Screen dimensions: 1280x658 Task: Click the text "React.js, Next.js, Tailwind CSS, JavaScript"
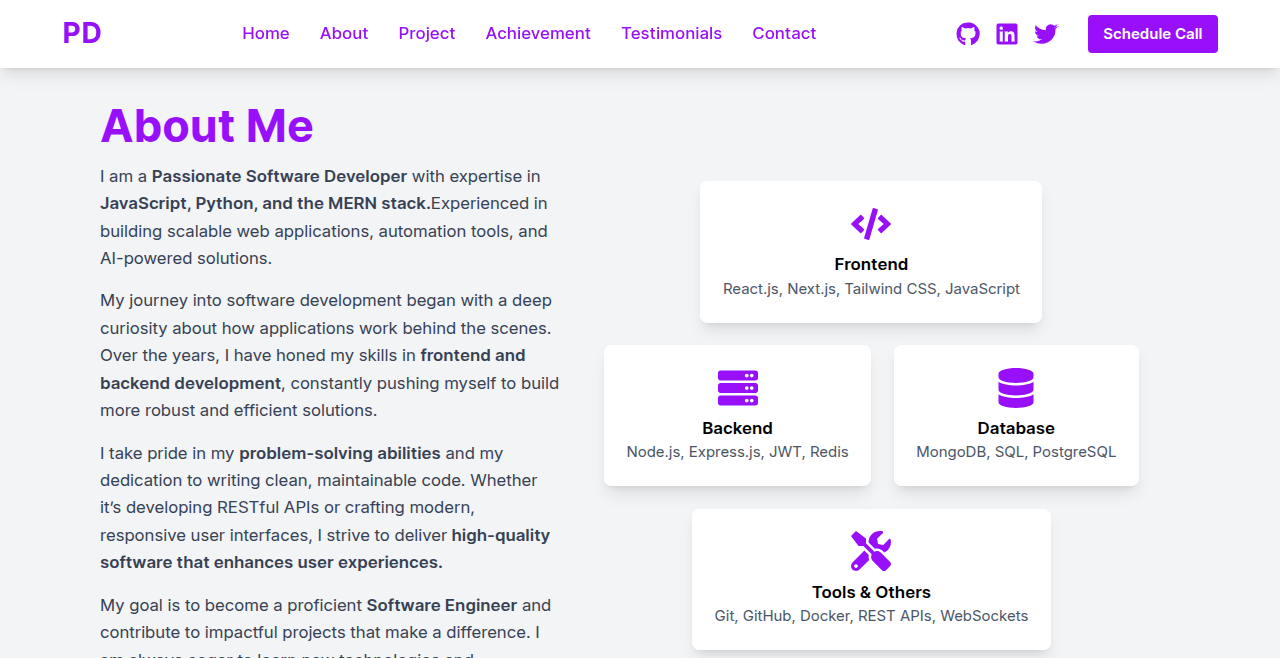tap(871, 289)
